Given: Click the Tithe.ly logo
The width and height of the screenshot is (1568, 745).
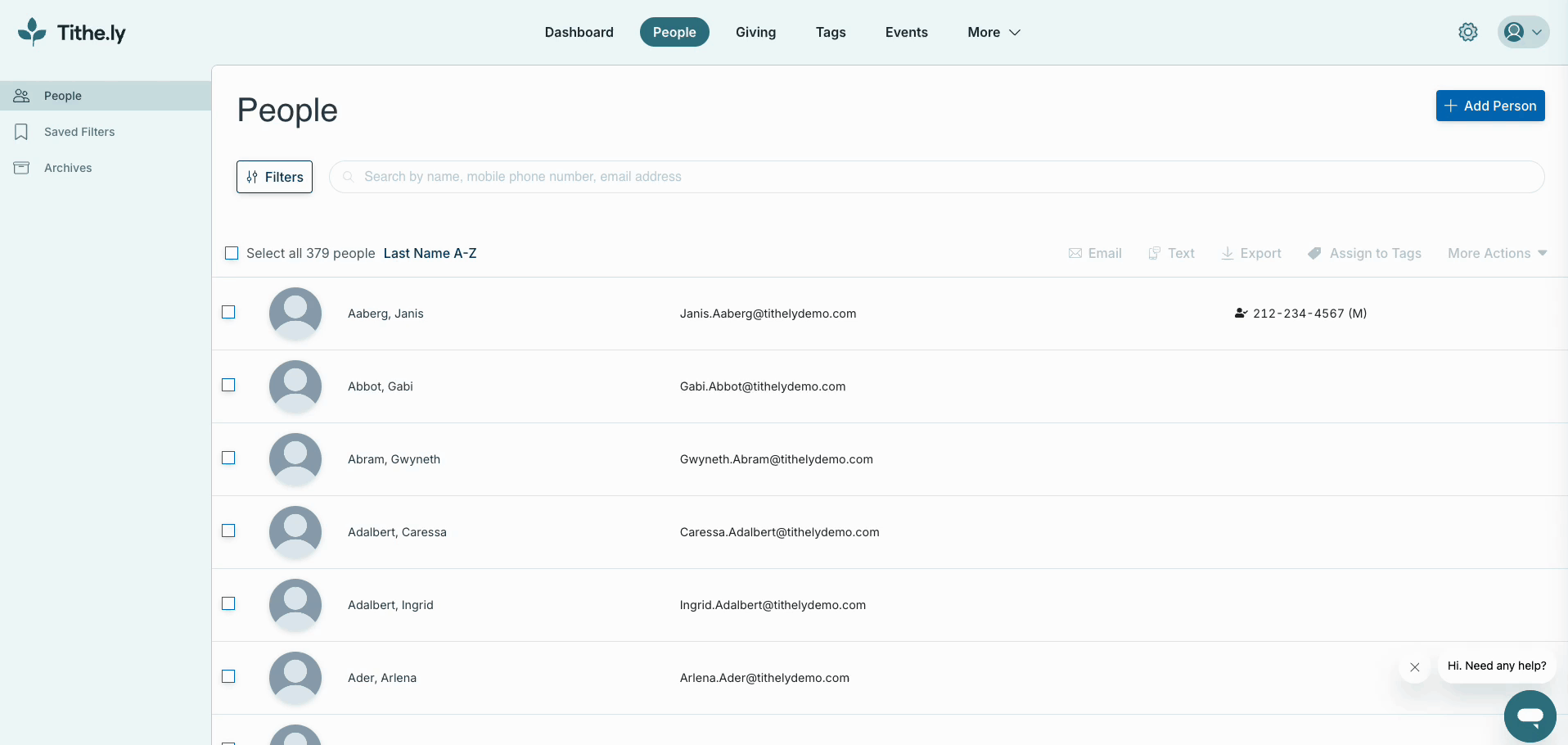Looking at the screenshot, I should (71, 32).
